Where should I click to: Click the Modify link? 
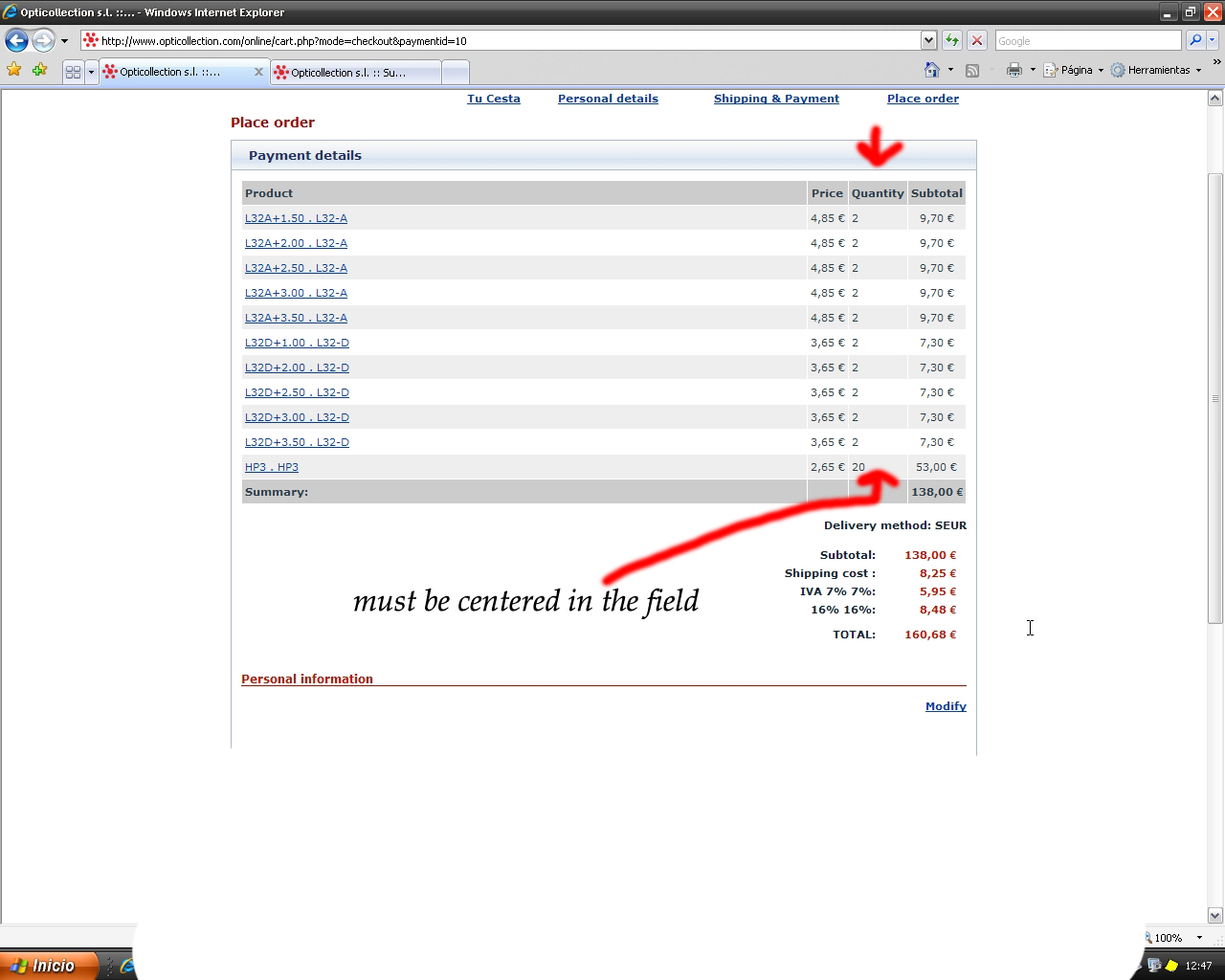[946, 706]
